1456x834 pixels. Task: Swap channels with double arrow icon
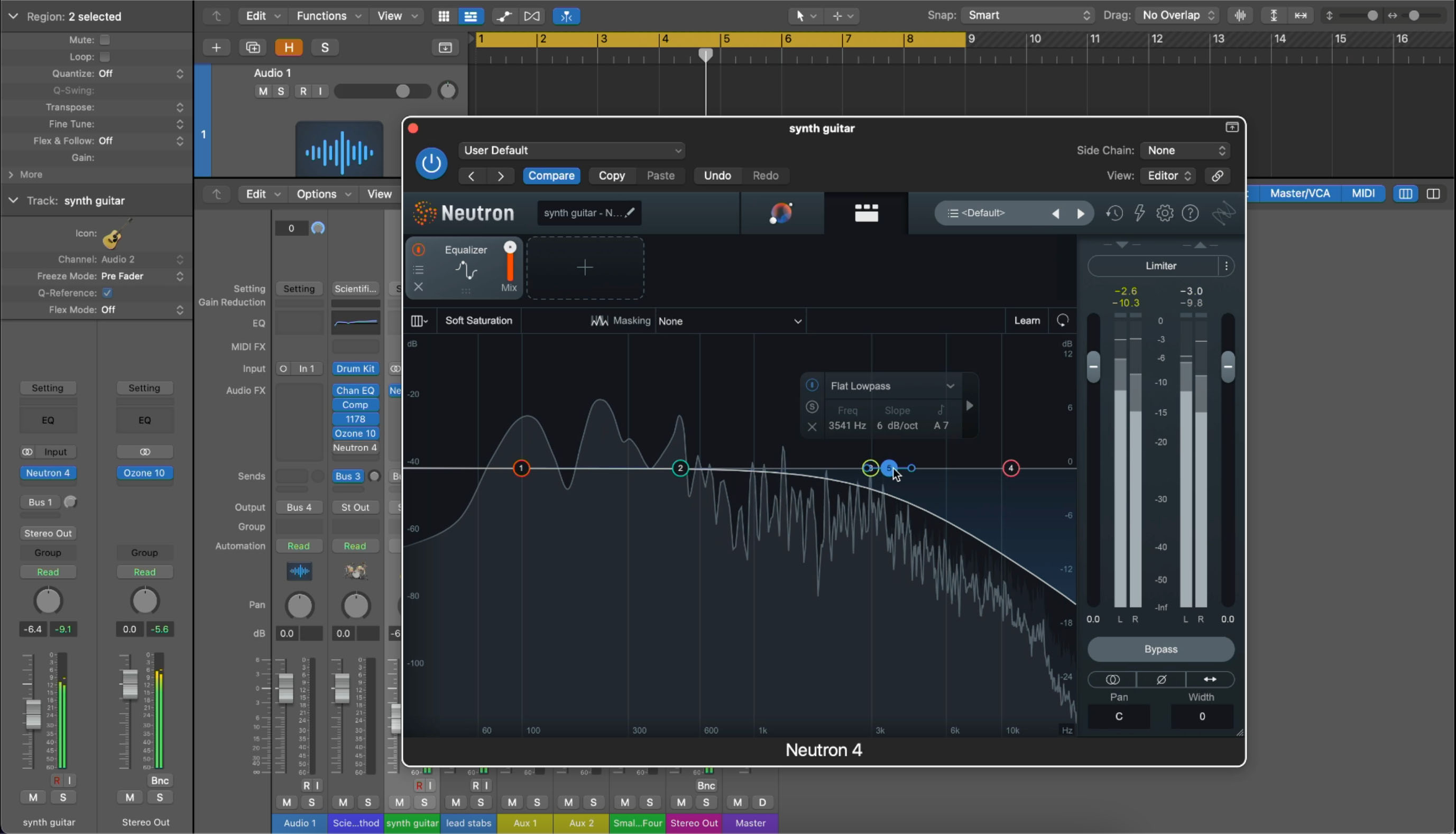pos(1210,679)
